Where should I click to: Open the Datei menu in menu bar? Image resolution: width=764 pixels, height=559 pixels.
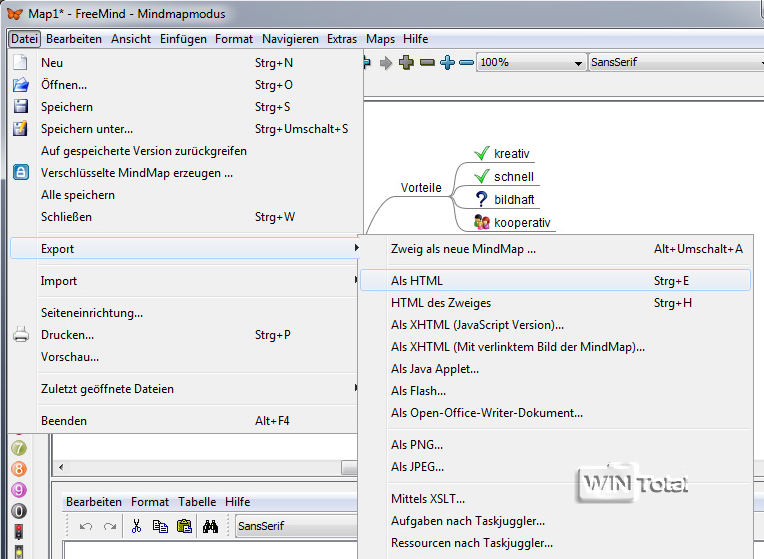[x=24, y=39]
